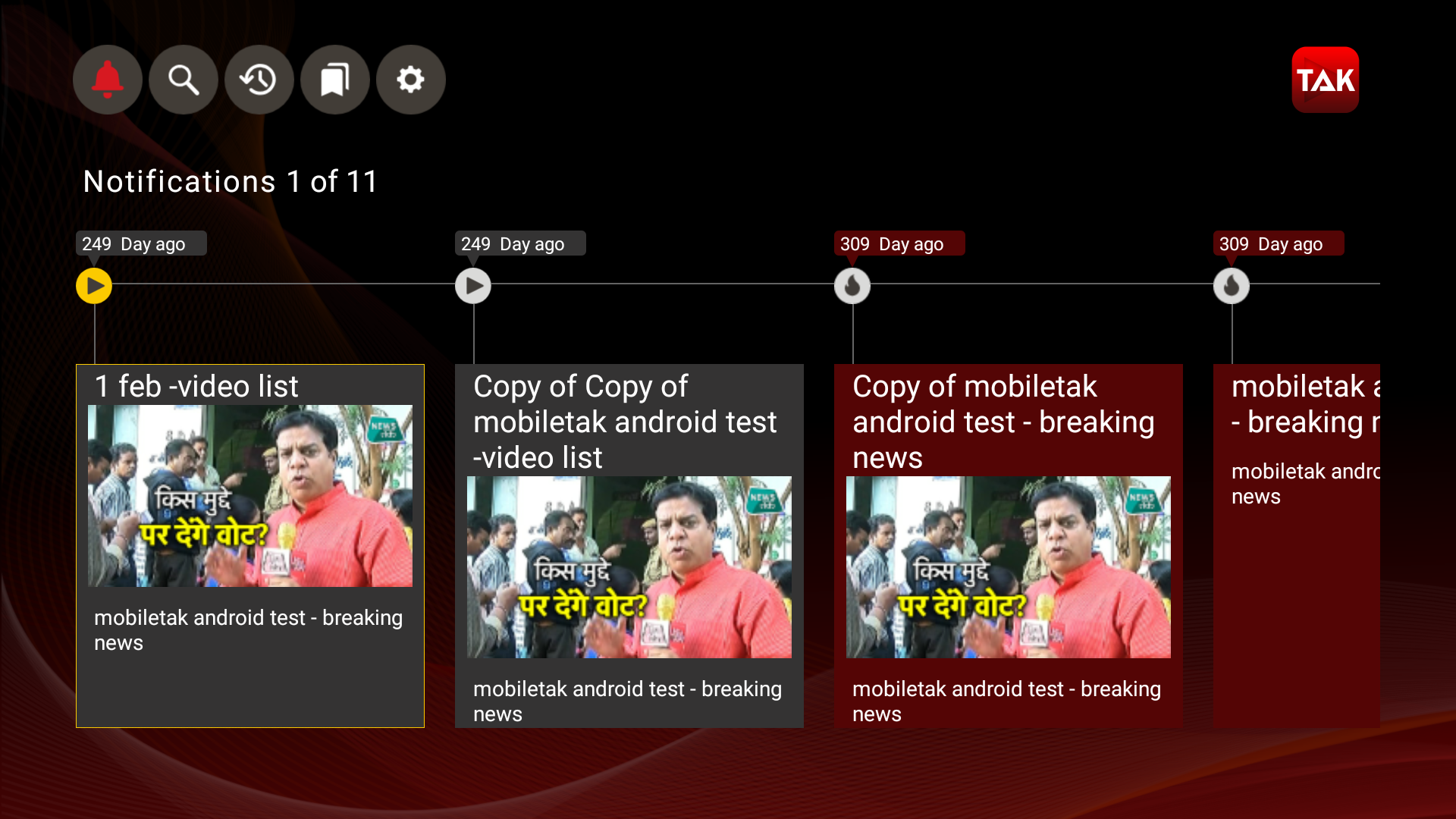The height and width of the screenshot is (819, 1456).
Task: Select the rightmost drop marker on the timeline
Action: pyautogui.click(x=1232, y=286)
